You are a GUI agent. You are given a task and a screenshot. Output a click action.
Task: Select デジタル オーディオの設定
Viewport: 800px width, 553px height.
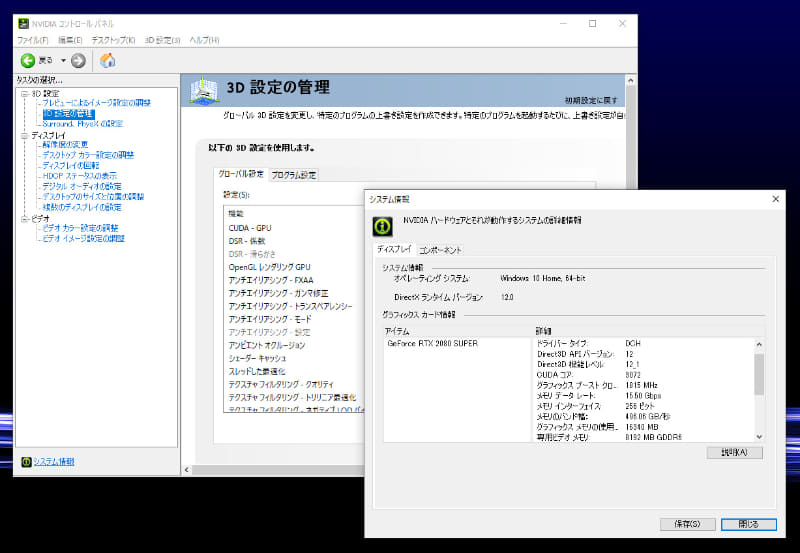(82, 186)
